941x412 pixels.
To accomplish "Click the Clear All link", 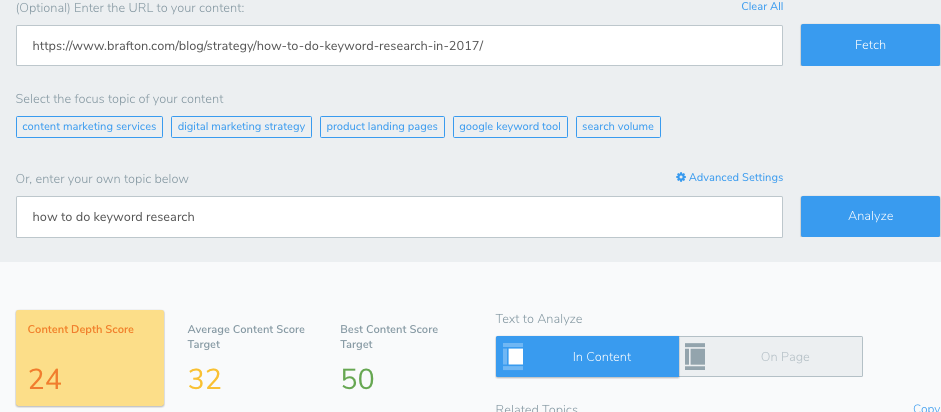I will point(761,7).
